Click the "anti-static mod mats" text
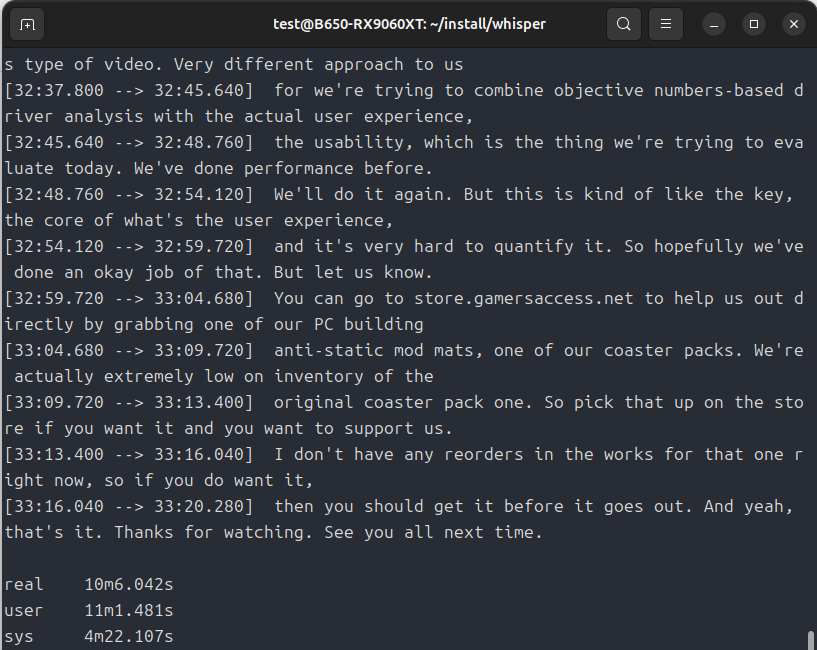Viewport: 817px width, 650px height. (x=374, y=350)
